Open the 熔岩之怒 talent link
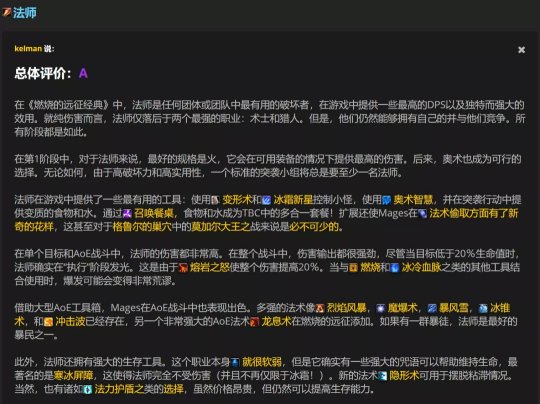 209,268
